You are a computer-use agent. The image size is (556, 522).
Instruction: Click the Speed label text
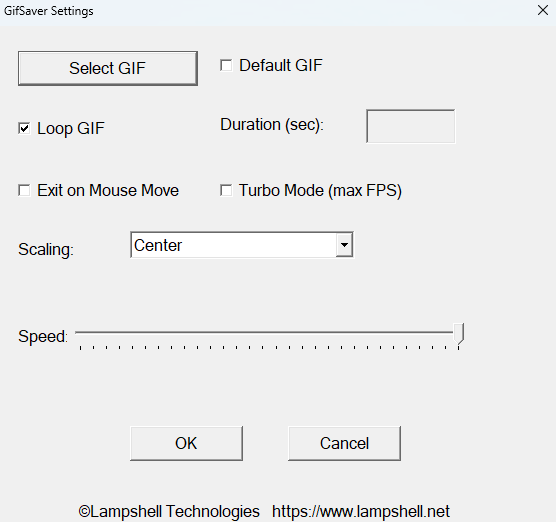point(43,336)
